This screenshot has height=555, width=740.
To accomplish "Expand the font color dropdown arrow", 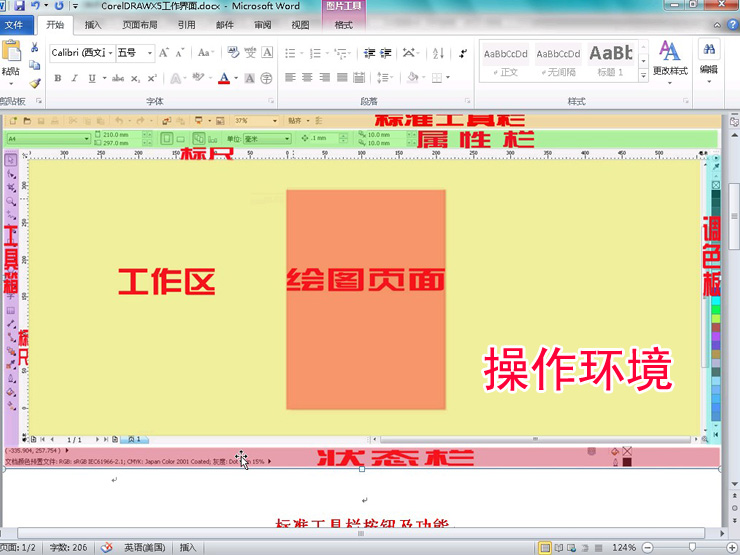I will pos(237,78).
